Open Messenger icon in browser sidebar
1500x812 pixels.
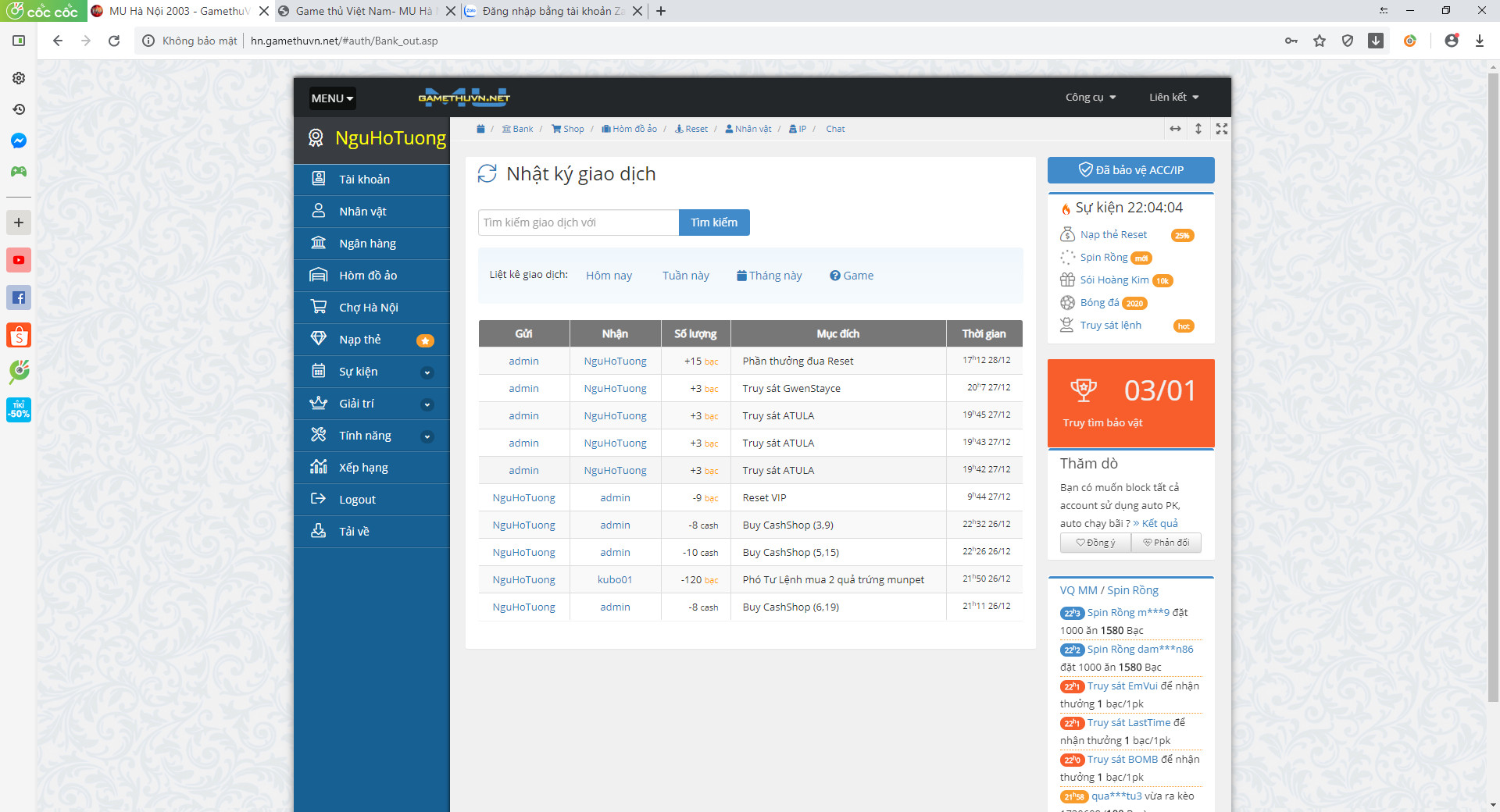pyautogui.click(x=19, y=141)
